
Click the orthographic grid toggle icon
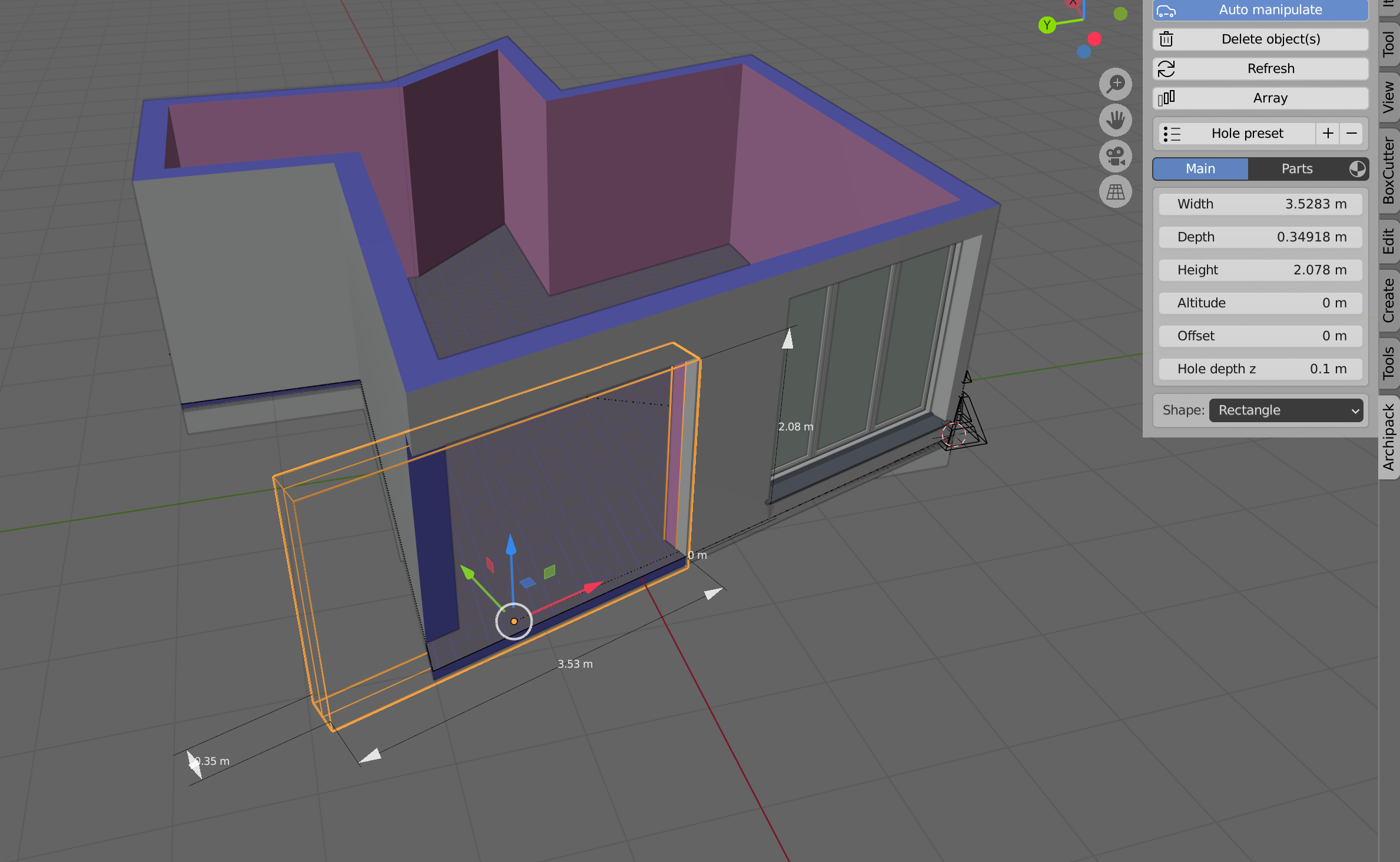[x=1115, y=191]
